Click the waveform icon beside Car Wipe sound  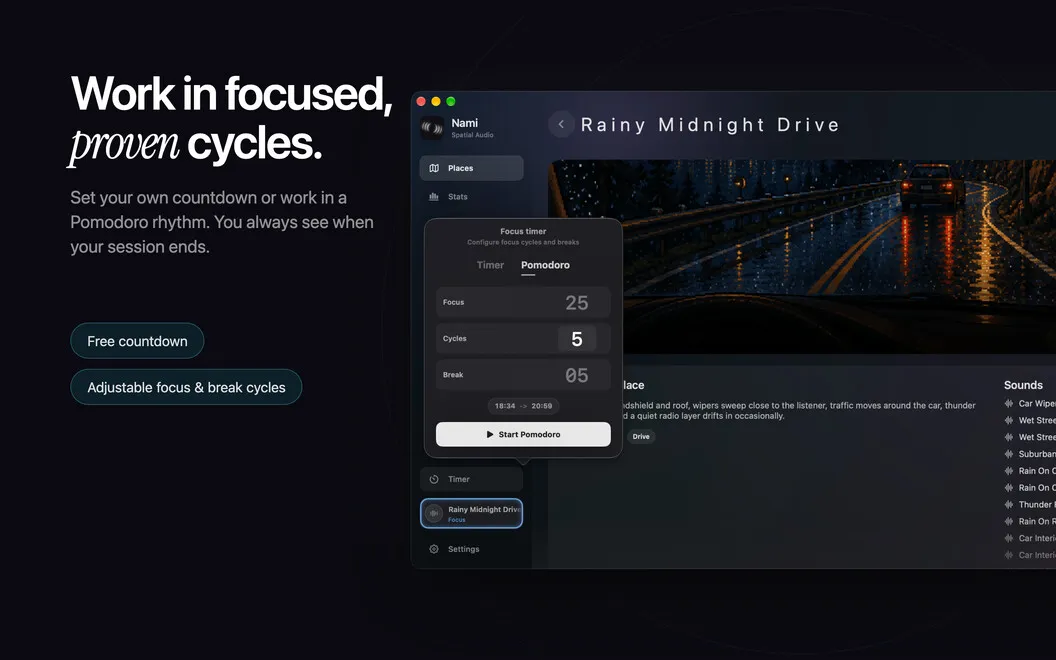tap(1009, 403)
